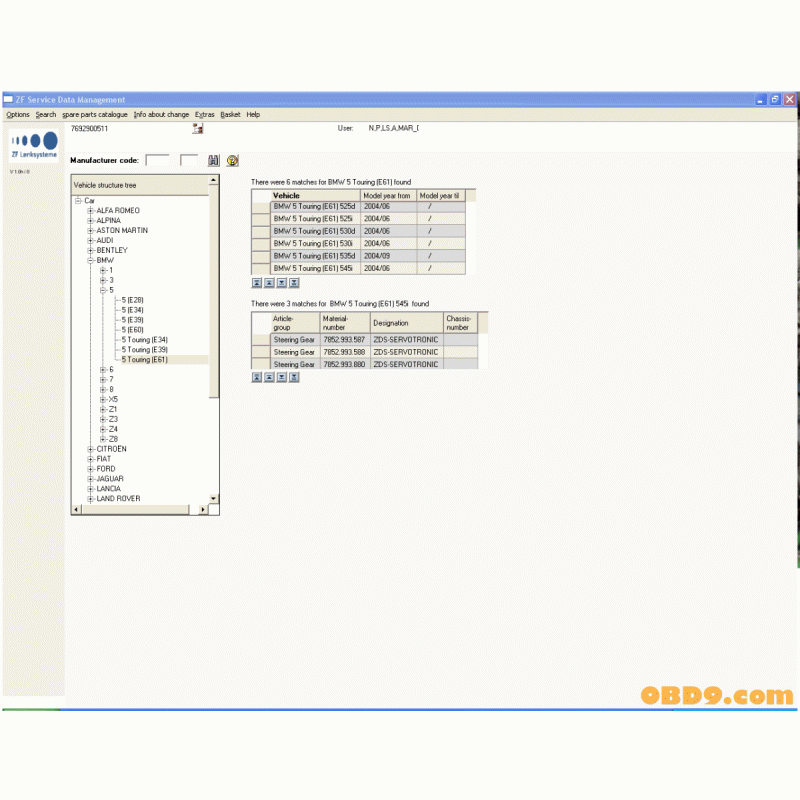Expand the CITROEN tree node
Image resolution: width=800 pixels, height=800 pixels.
click(x=91, y=449)
